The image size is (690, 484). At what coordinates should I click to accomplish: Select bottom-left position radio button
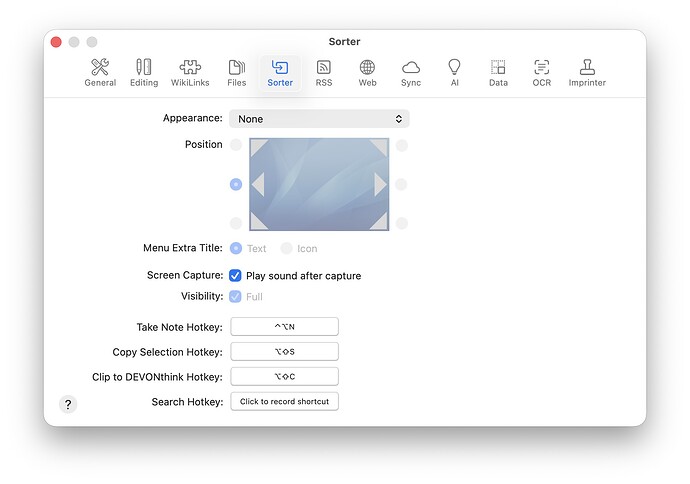coord(236,223)
